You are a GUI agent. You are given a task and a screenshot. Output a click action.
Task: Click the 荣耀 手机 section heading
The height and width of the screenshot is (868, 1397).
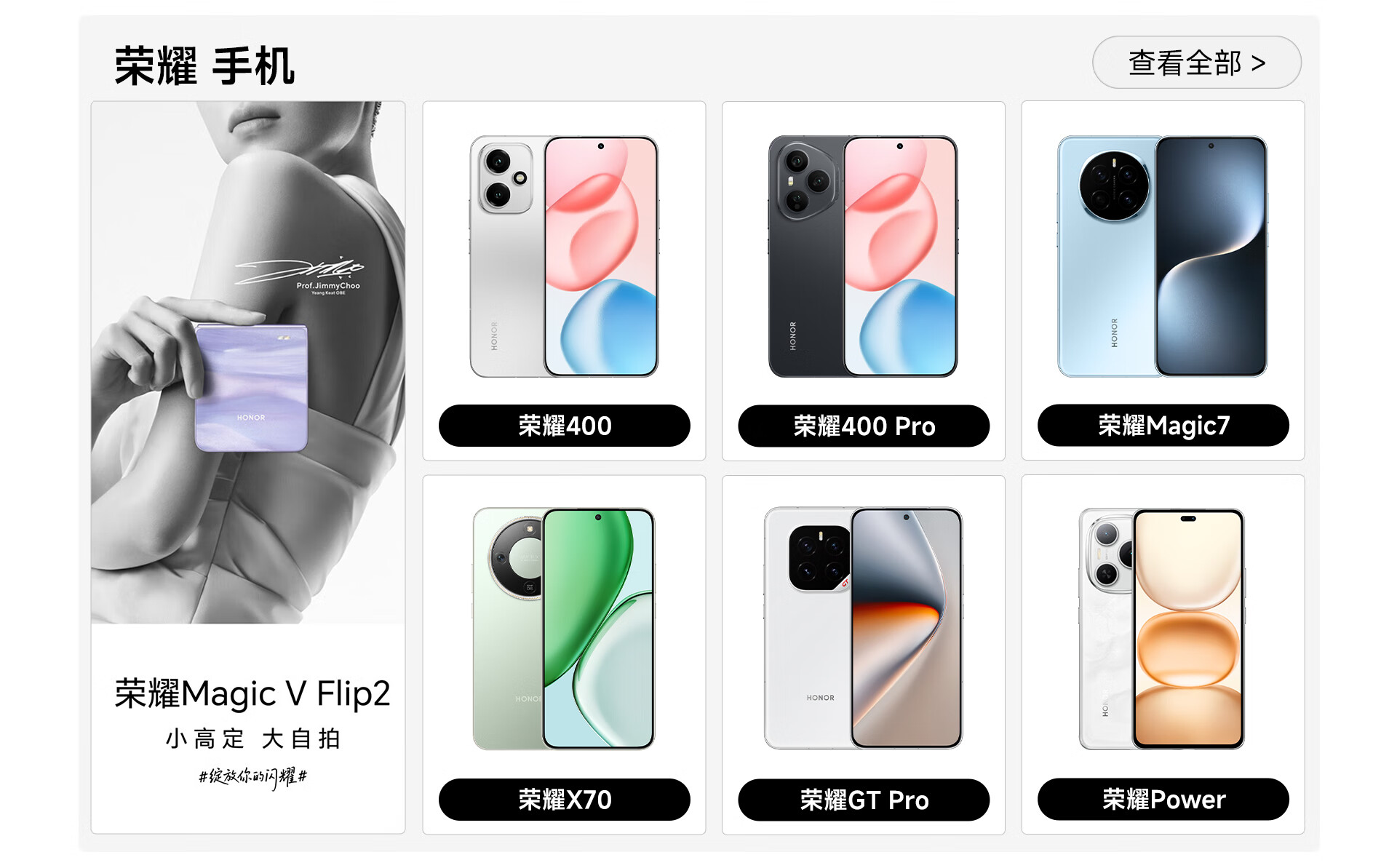(204, 65)
